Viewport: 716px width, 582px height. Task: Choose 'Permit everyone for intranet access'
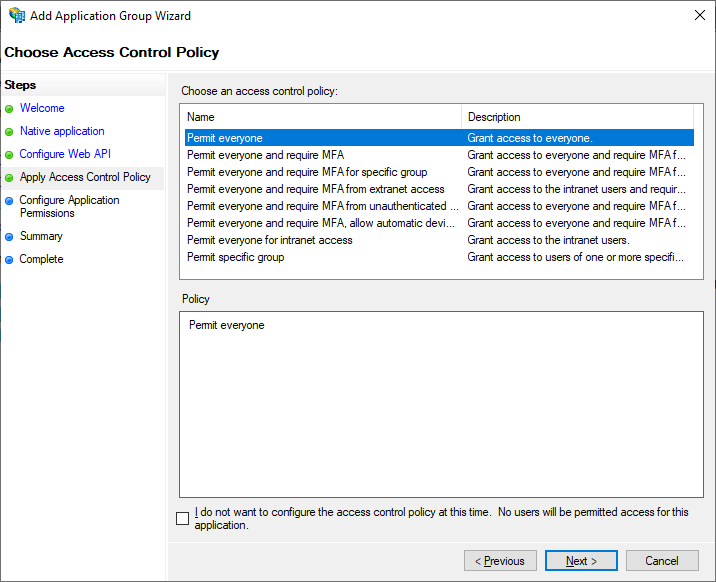[x=439, y=240]
